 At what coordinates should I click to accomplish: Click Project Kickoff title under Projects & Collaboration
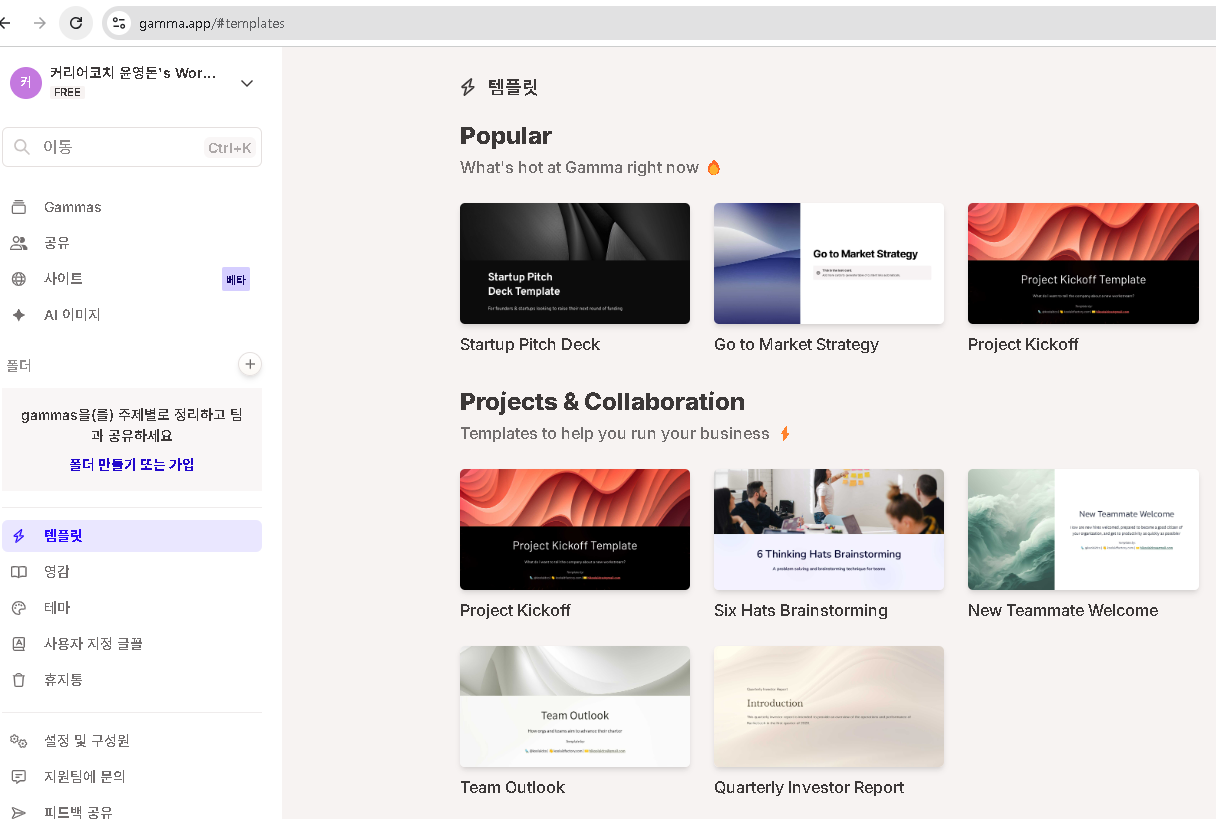pos(515,610)
